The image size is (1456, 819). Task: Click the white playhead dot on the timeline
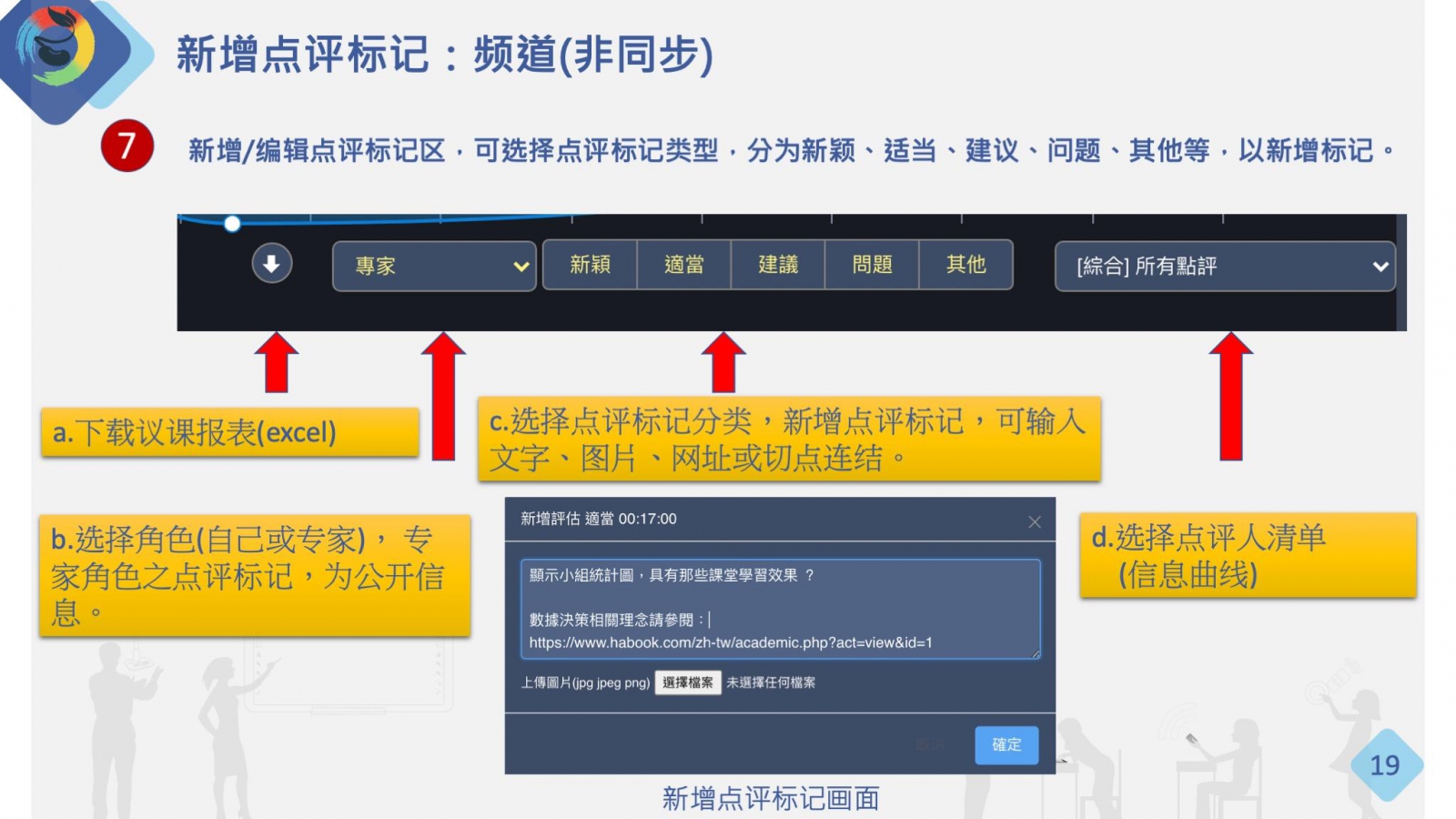tap(232, 224)
